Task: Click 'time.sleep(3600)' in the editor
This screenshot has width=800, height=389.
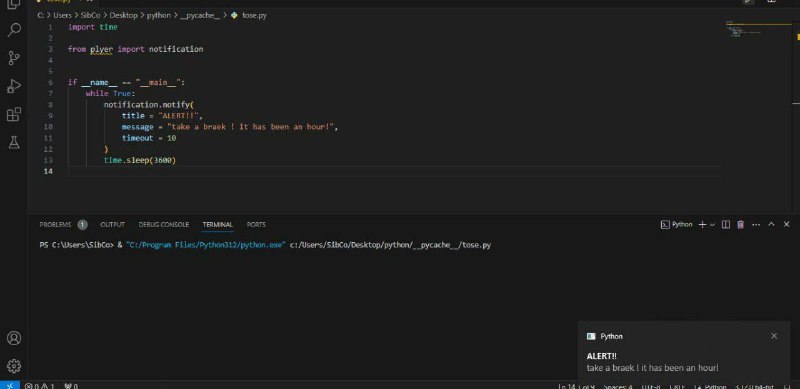Action: click(140, 160)
